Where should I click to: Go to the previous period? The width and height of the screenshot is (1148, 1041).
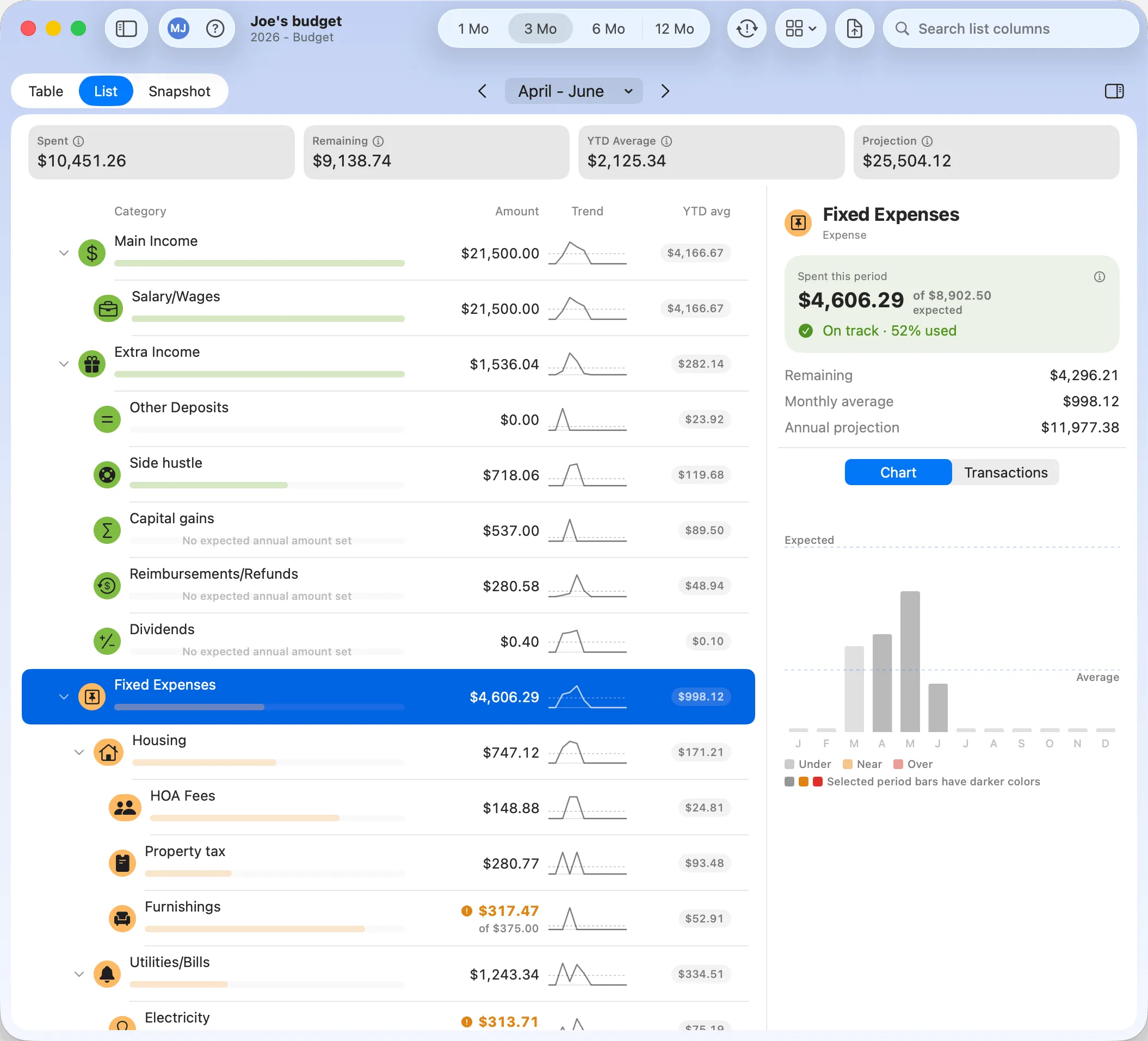(482, 91)
